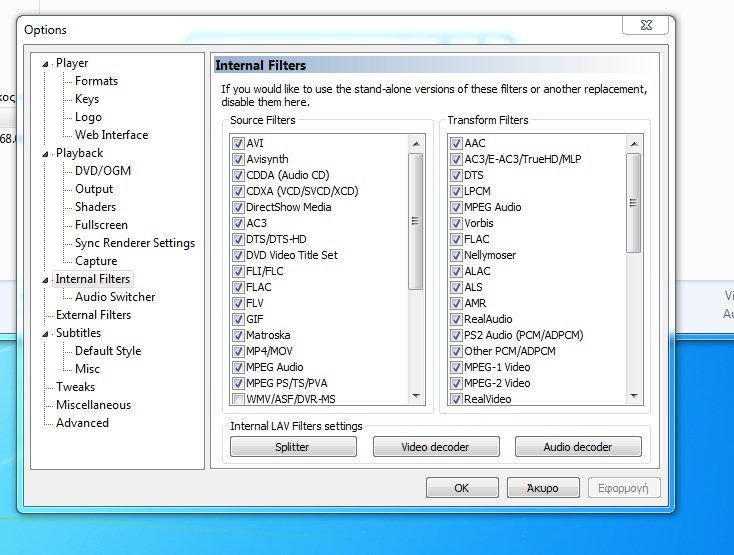
Task: Click the Splitter LAV settings button
Action: click(292, 447)
